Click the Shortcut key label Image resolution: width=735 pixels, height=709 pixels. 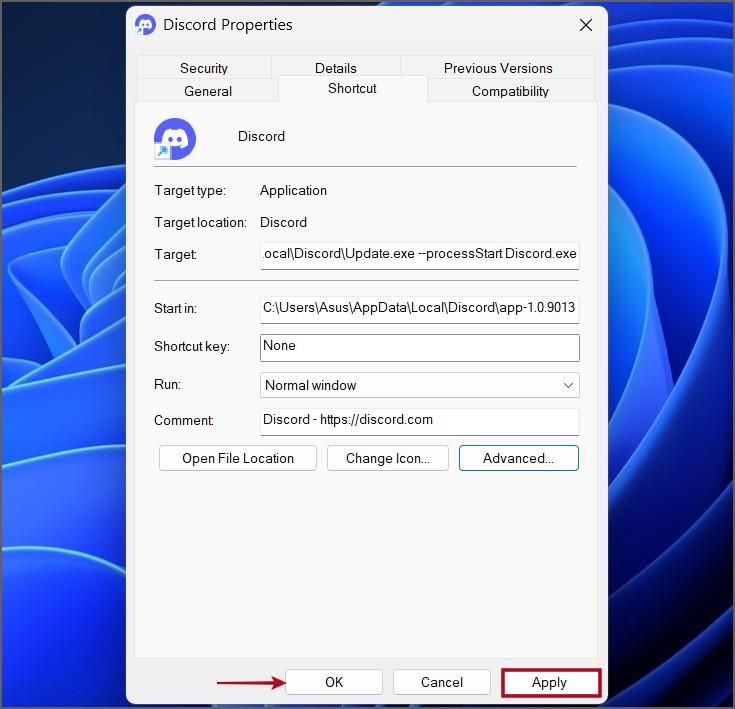(192, 346)
